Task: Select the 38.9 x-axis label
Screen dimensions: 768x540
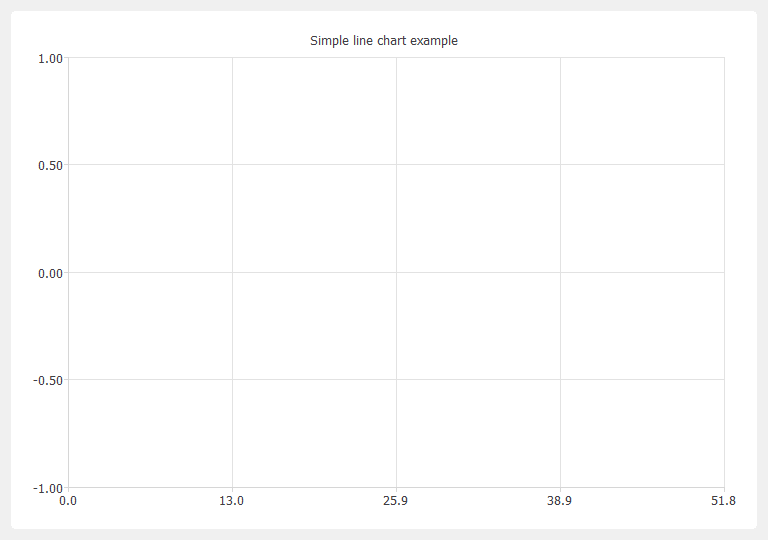Action: (559, 501)
